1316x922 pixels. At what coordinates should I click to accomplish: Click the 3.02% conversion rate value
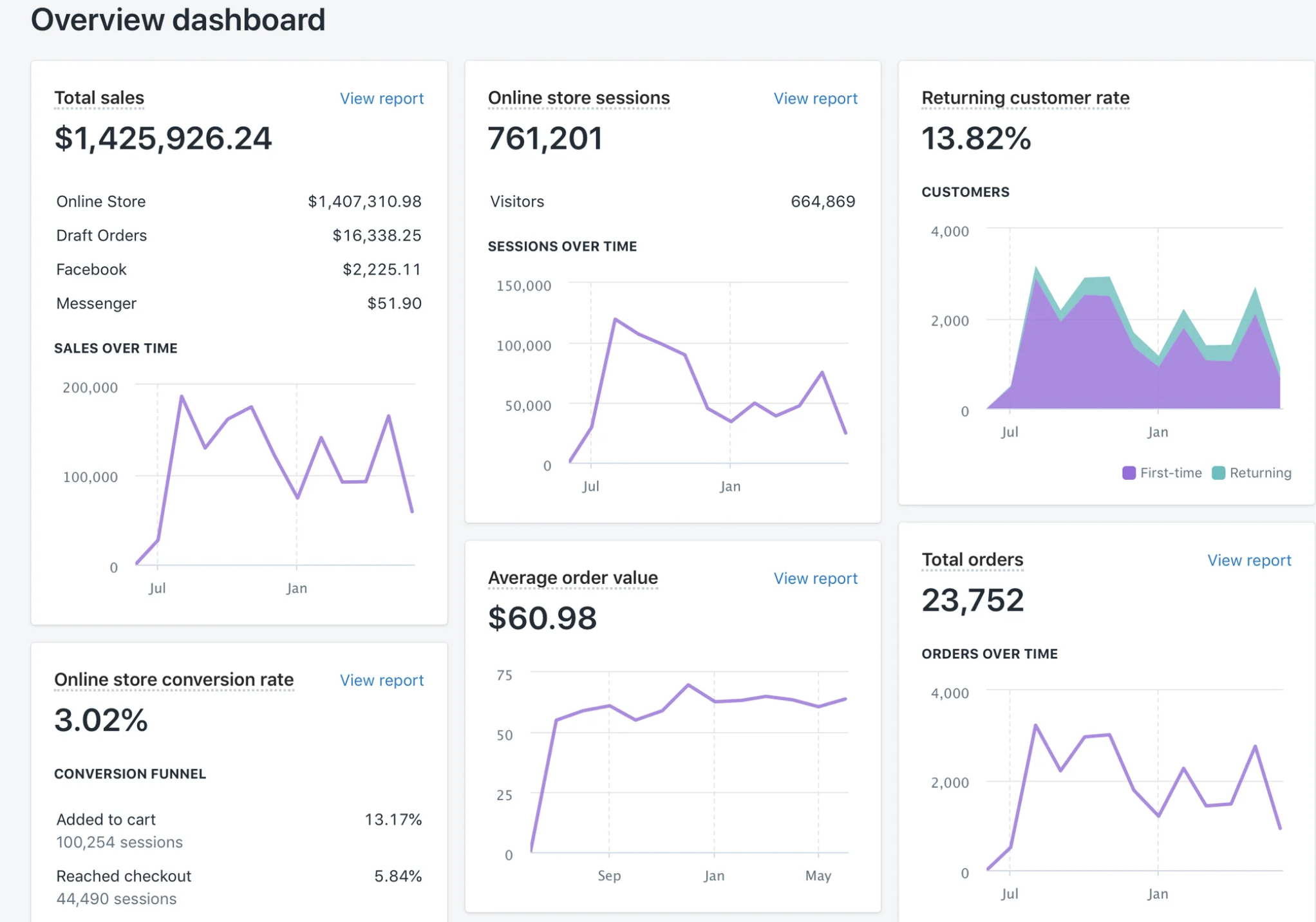101,720
